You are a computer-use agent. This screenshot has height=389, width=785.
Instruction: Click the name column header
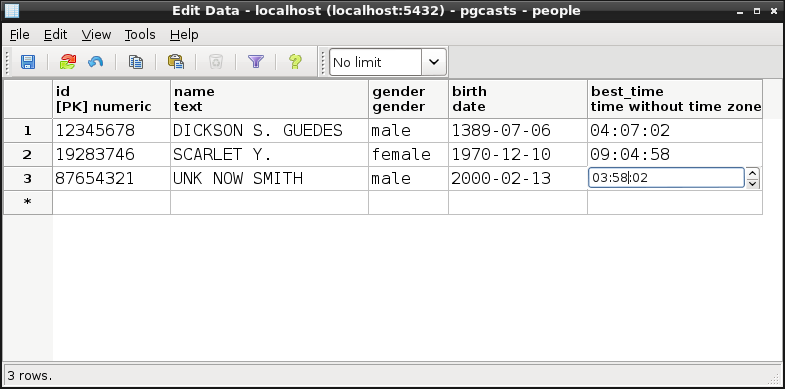269,99
